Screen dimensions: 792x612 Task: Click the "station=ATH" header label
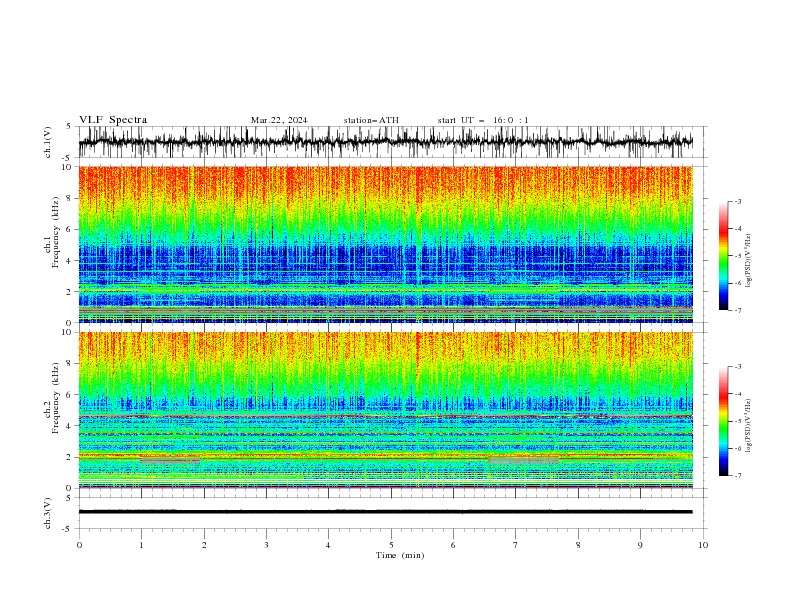[371, 120]
